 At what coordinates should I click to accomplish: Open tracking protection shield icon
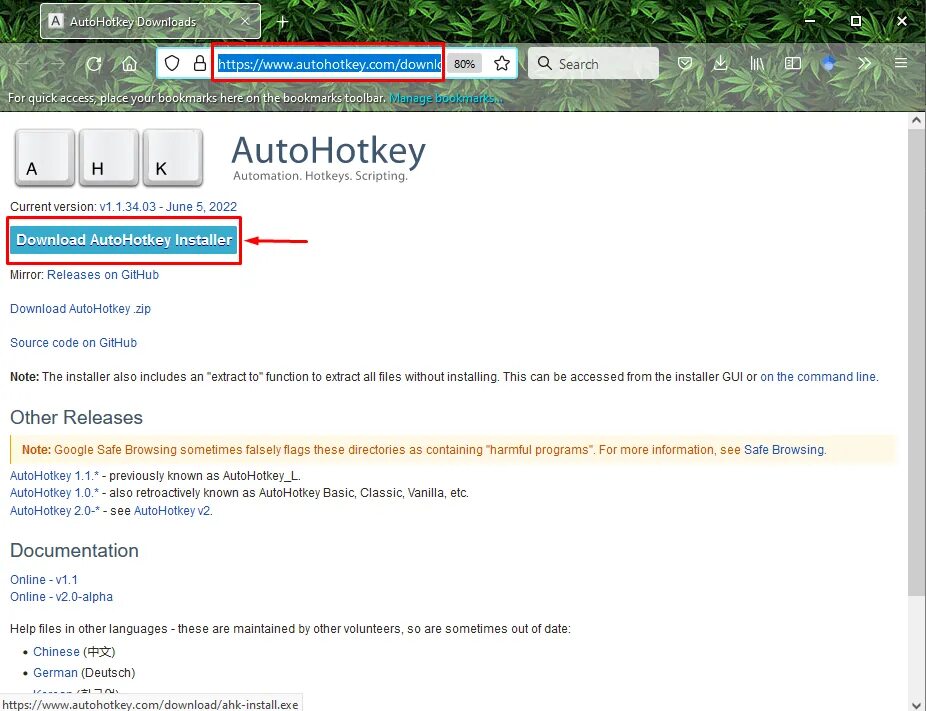[172, 63]
